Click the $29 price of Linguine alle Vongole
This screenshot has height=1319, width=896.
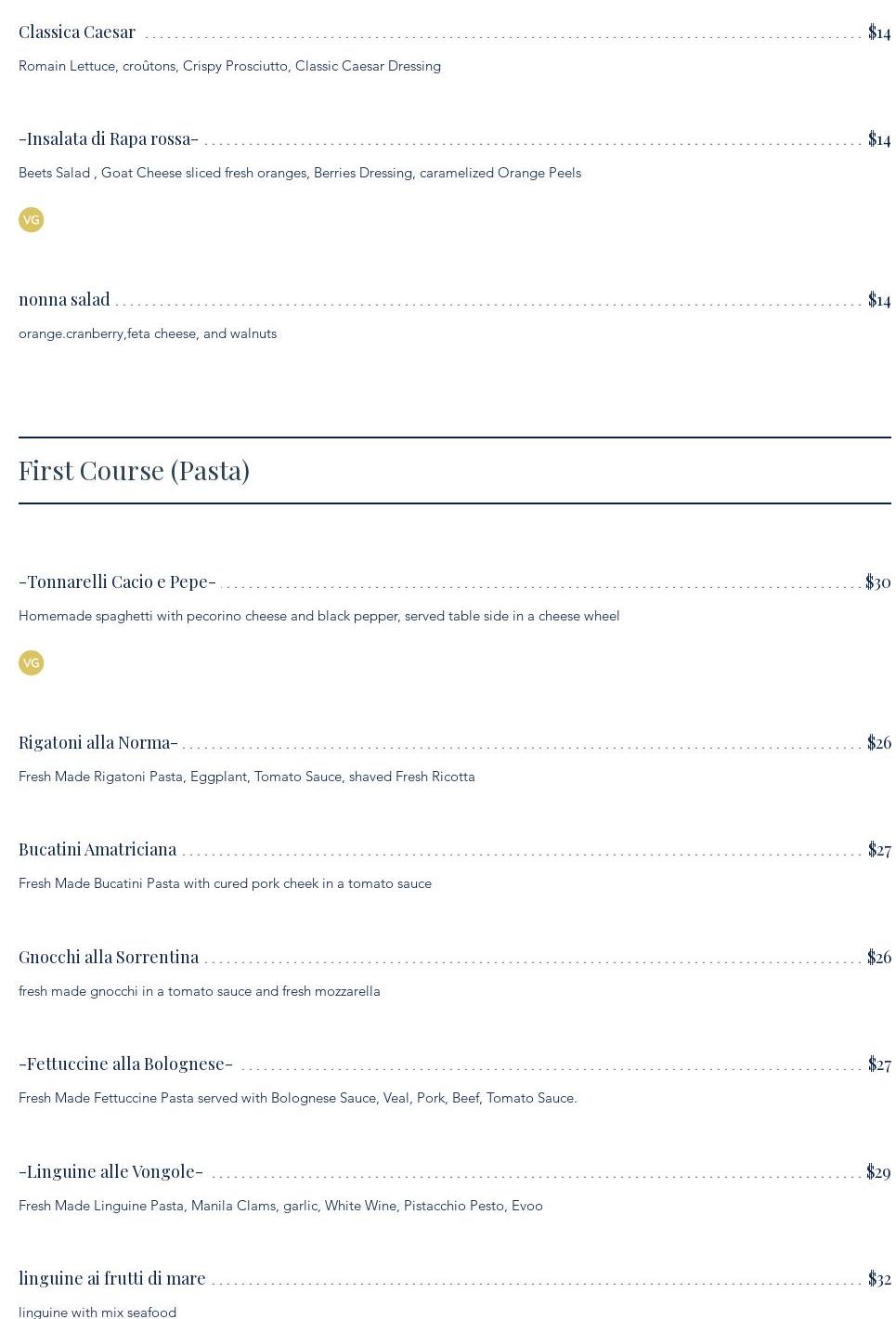pyautogui.click(x=878, y=1172)
